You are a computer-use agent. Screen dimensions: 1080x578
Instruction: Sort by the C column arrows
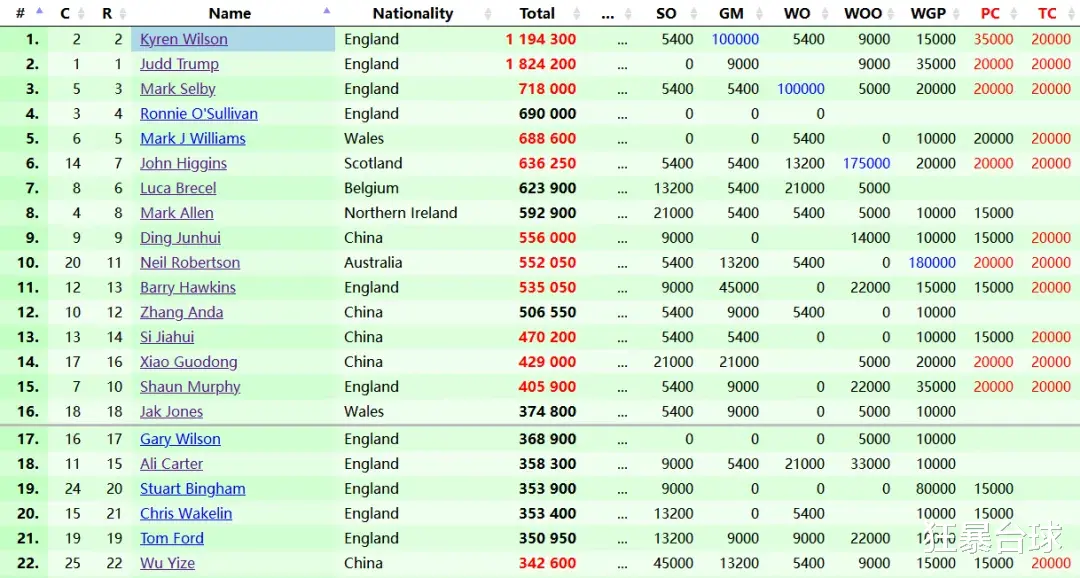(81, 13)
